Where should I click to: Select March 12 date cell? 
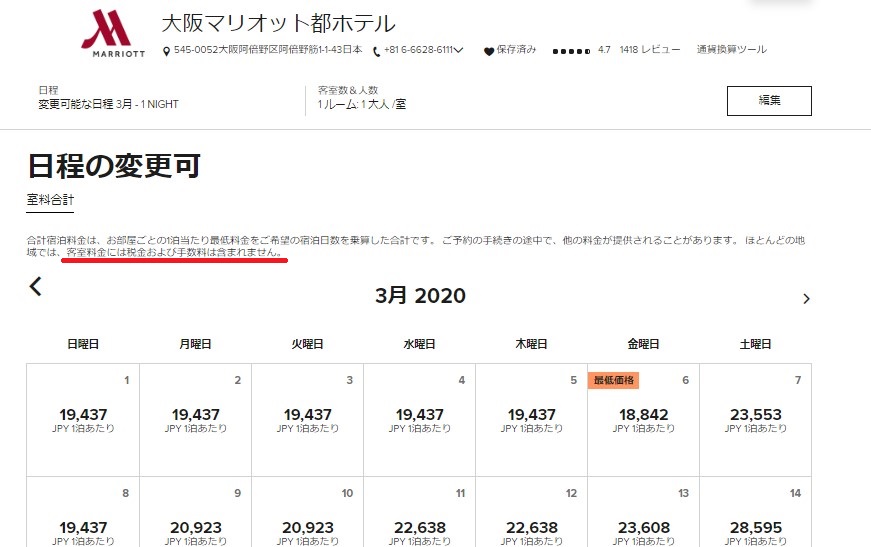coord(532,512)
